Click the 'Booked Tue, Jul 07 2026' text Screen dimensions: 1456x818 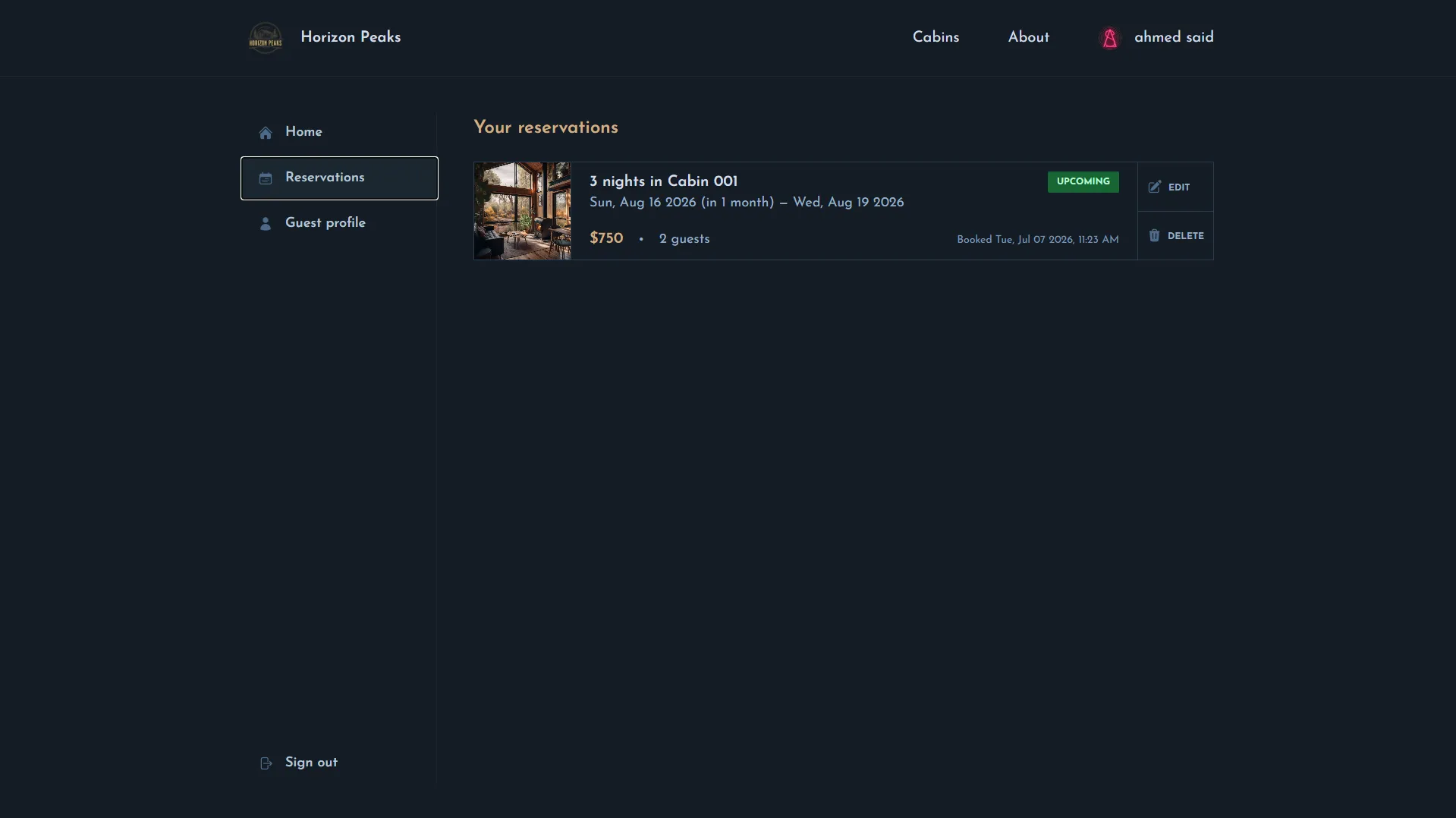pyautogui.click(x=1037, y=240)
